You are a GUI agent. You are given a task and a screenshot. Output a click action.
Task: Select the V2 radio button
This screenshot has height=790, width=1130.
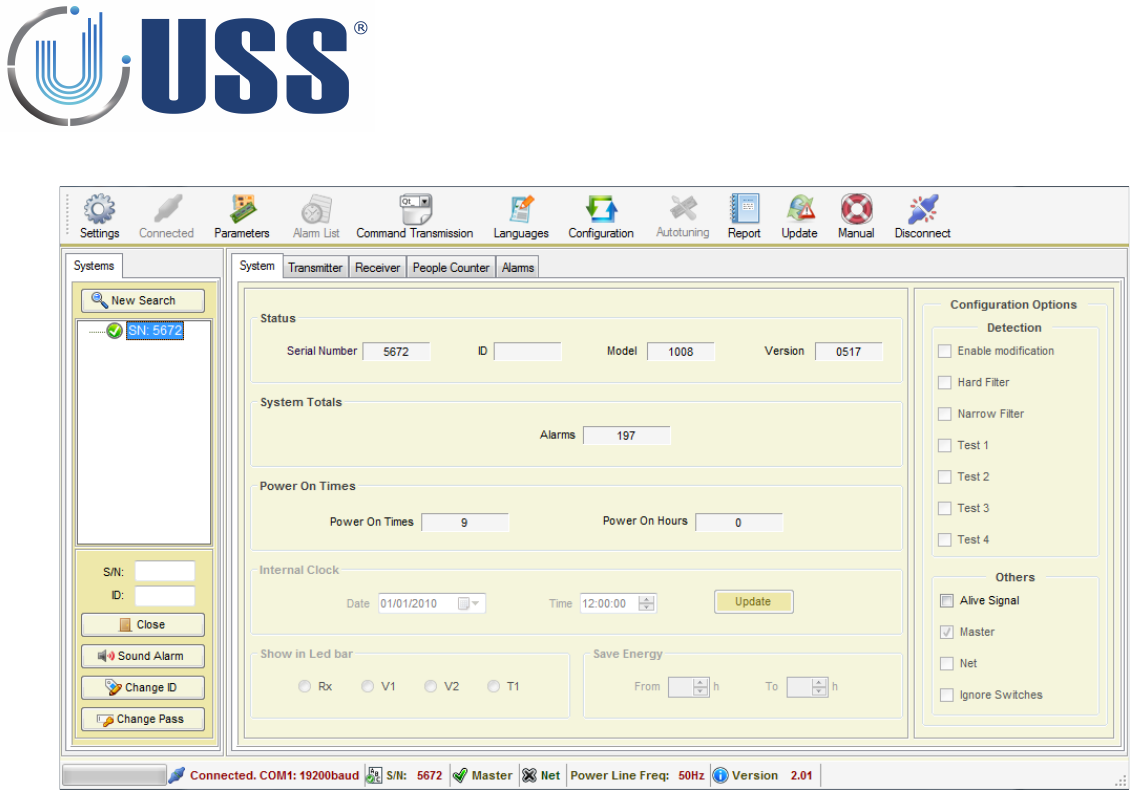pos(430,686)
